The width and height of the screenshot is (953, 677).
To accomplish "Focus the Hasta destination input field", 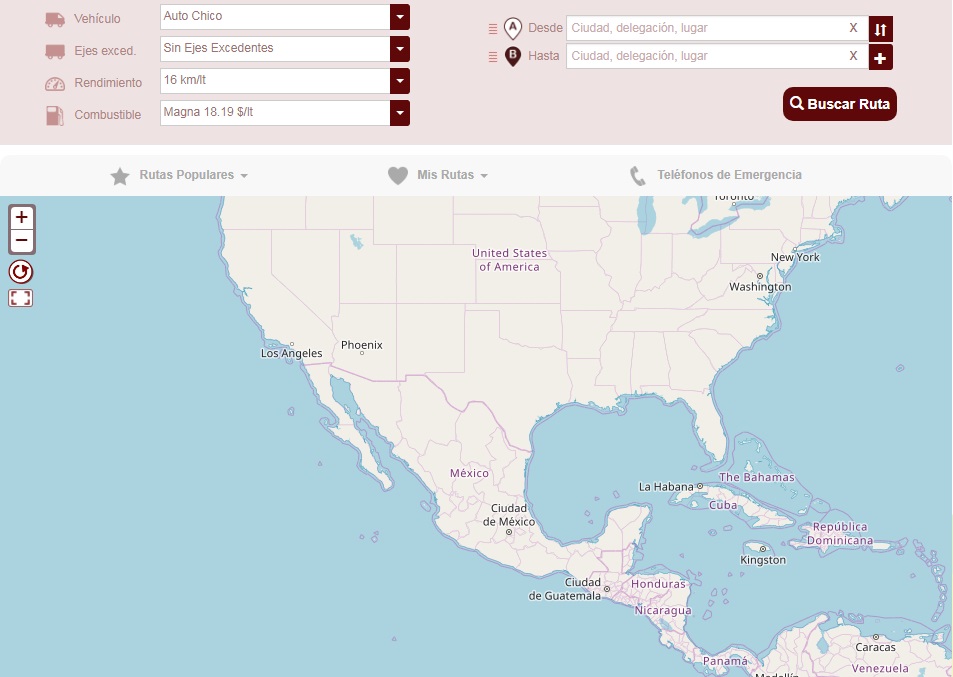I will point(705,56).
